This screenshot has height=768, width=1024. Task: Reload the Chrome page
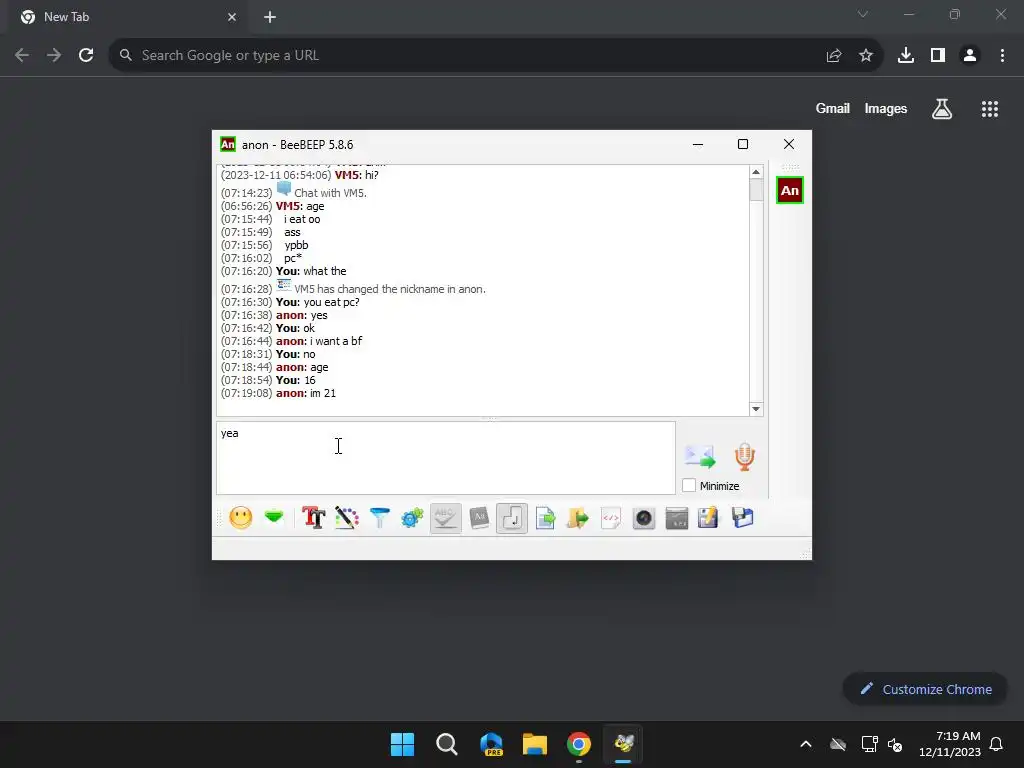pyautogui.click(x=86, y=56)
